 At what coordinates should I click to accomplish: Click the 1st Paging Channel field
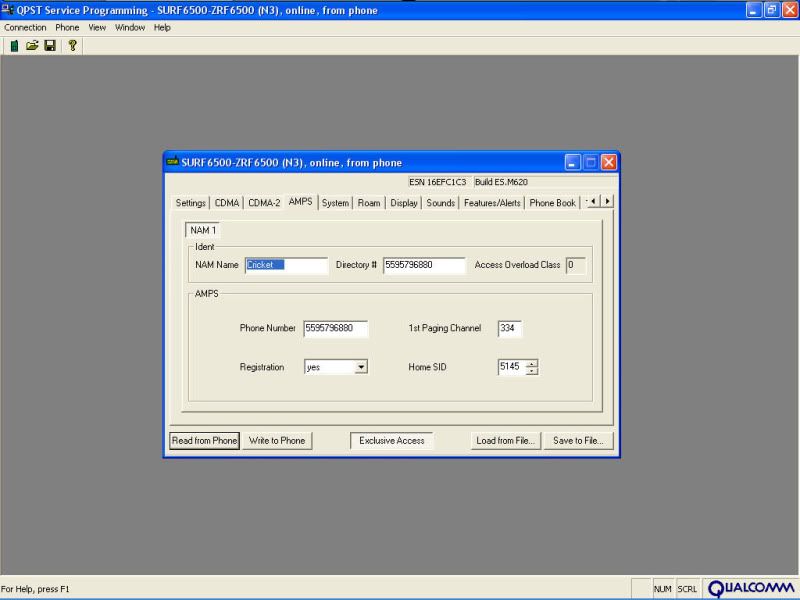click(509, 328)
